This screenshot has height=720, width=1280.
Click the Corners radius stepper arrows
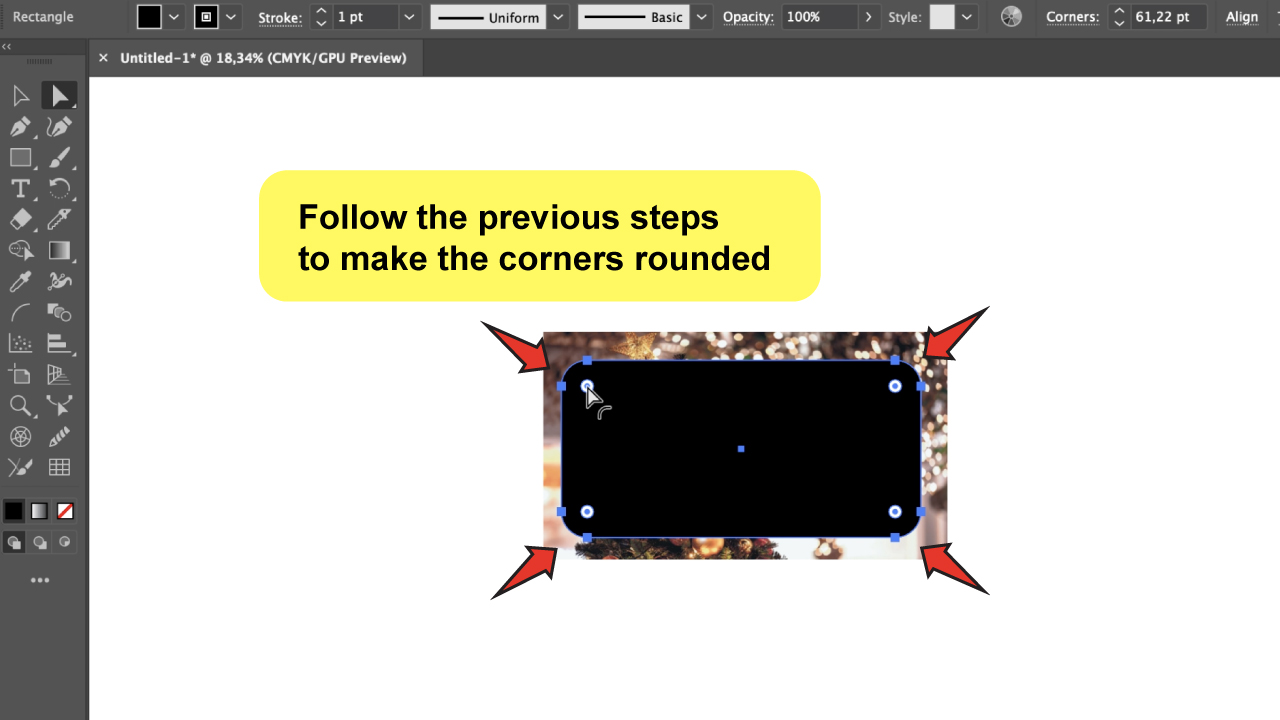point(1119,17)
